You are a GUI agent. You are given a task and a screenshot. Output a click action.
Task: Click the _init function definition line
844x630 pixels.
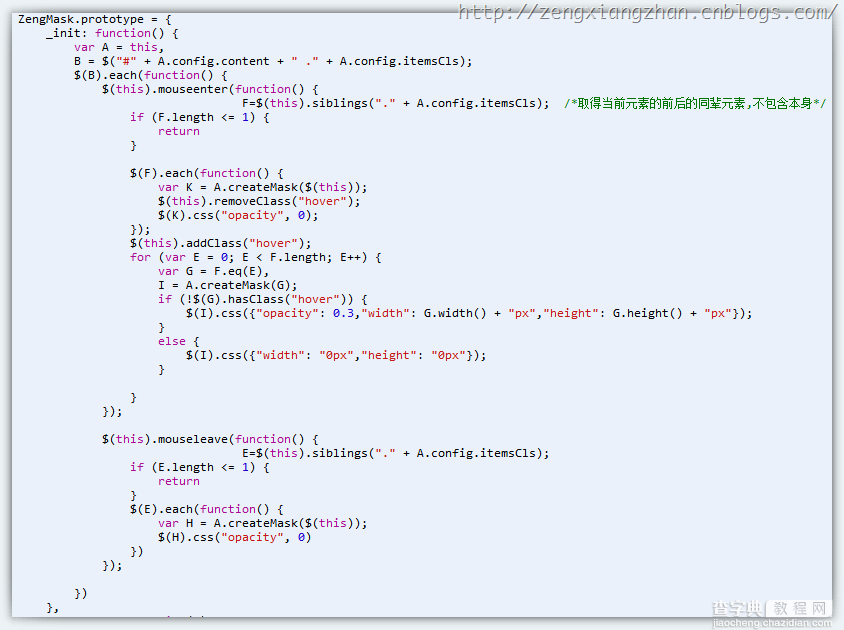(x=112, y=33)
